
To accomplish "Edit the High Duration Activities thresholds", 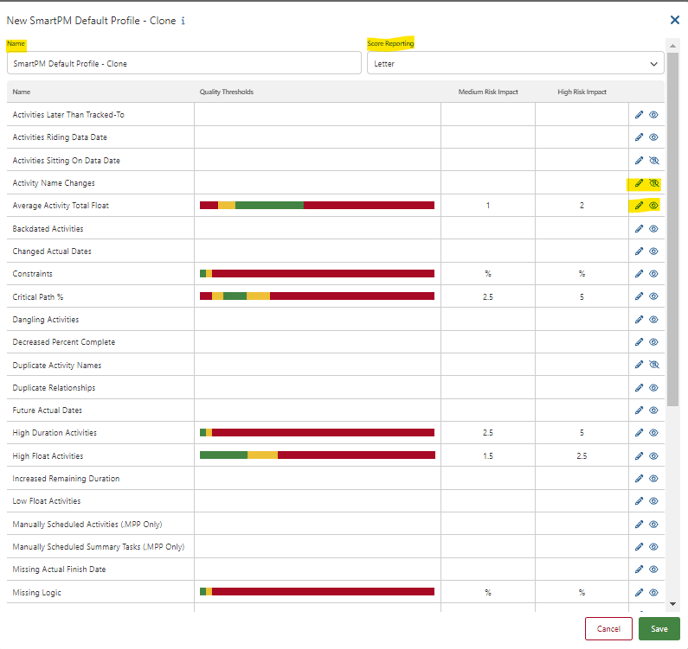I will [x=639, y=433].
